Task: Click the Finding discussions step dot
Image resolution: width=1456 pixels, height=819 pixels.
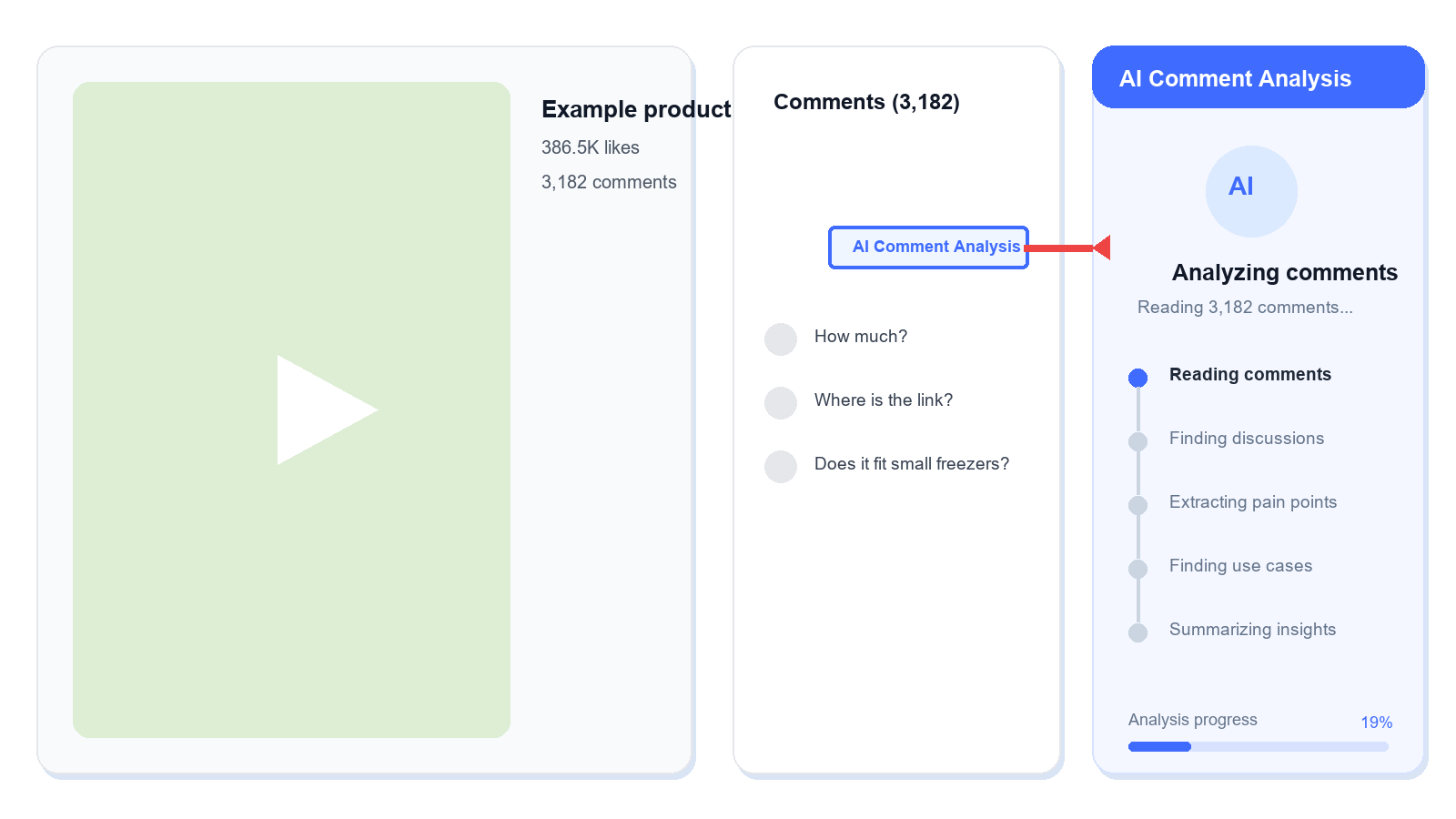Action: (x=1137, y=441)
